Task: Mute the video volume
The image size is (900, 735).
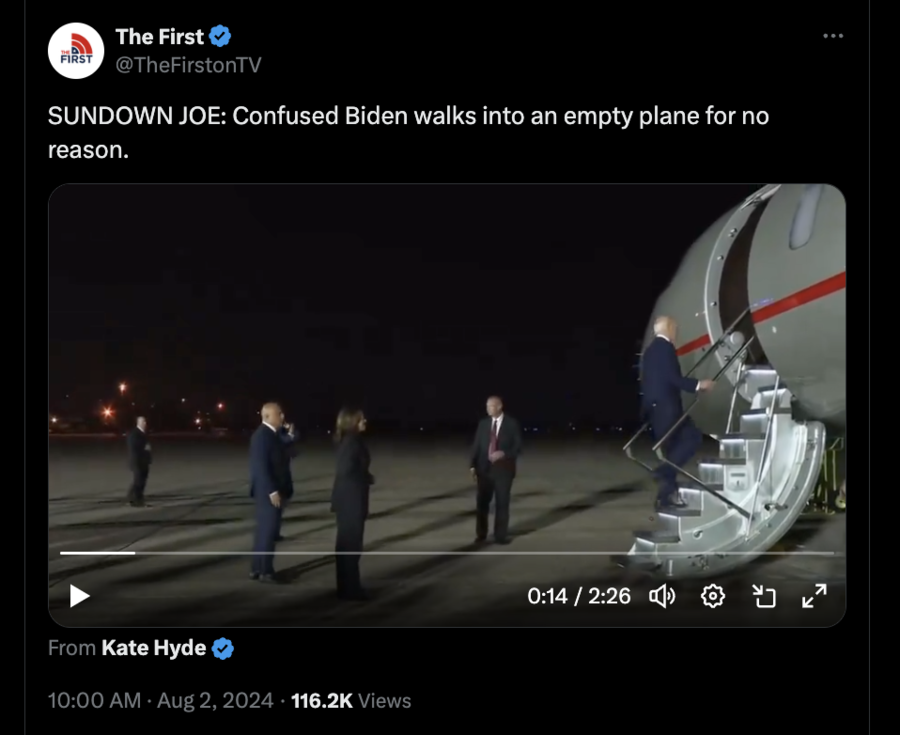Action: click(x=662, y=597)
